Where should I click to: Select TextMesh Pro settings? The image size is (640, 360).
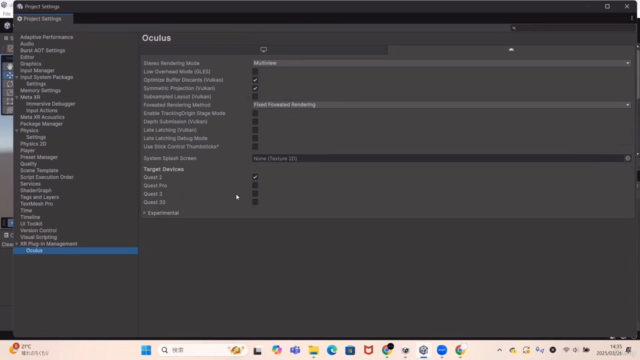coord(36,204)
